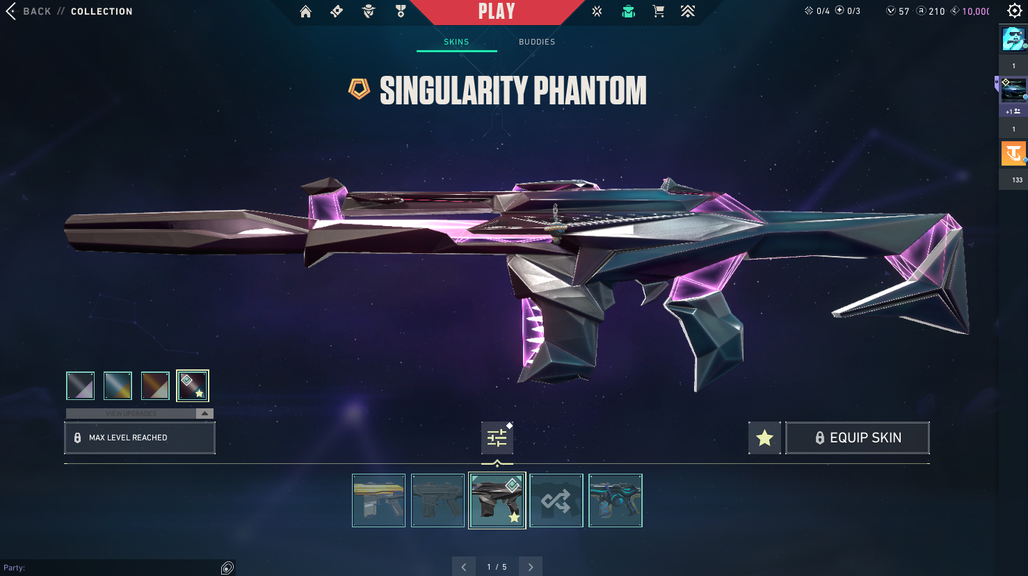The width and height of the screenshot is (1028, 576).
Task: Go Back from the Collection screen
Action: pos(29,11)
